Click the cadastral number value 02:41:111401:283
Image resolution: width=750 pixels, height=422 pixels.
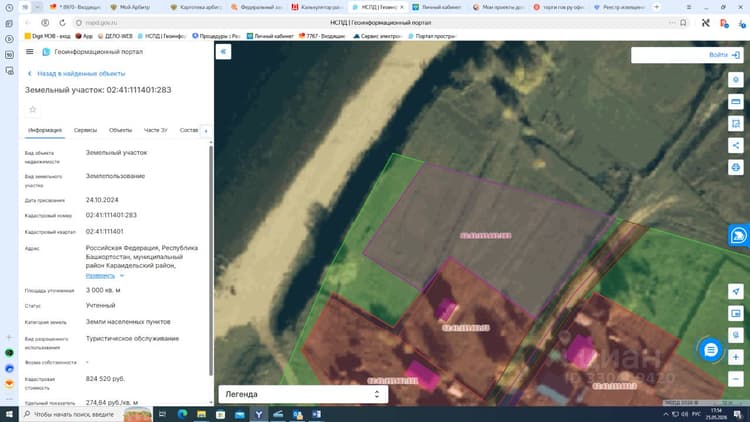[x=111, y=215]
